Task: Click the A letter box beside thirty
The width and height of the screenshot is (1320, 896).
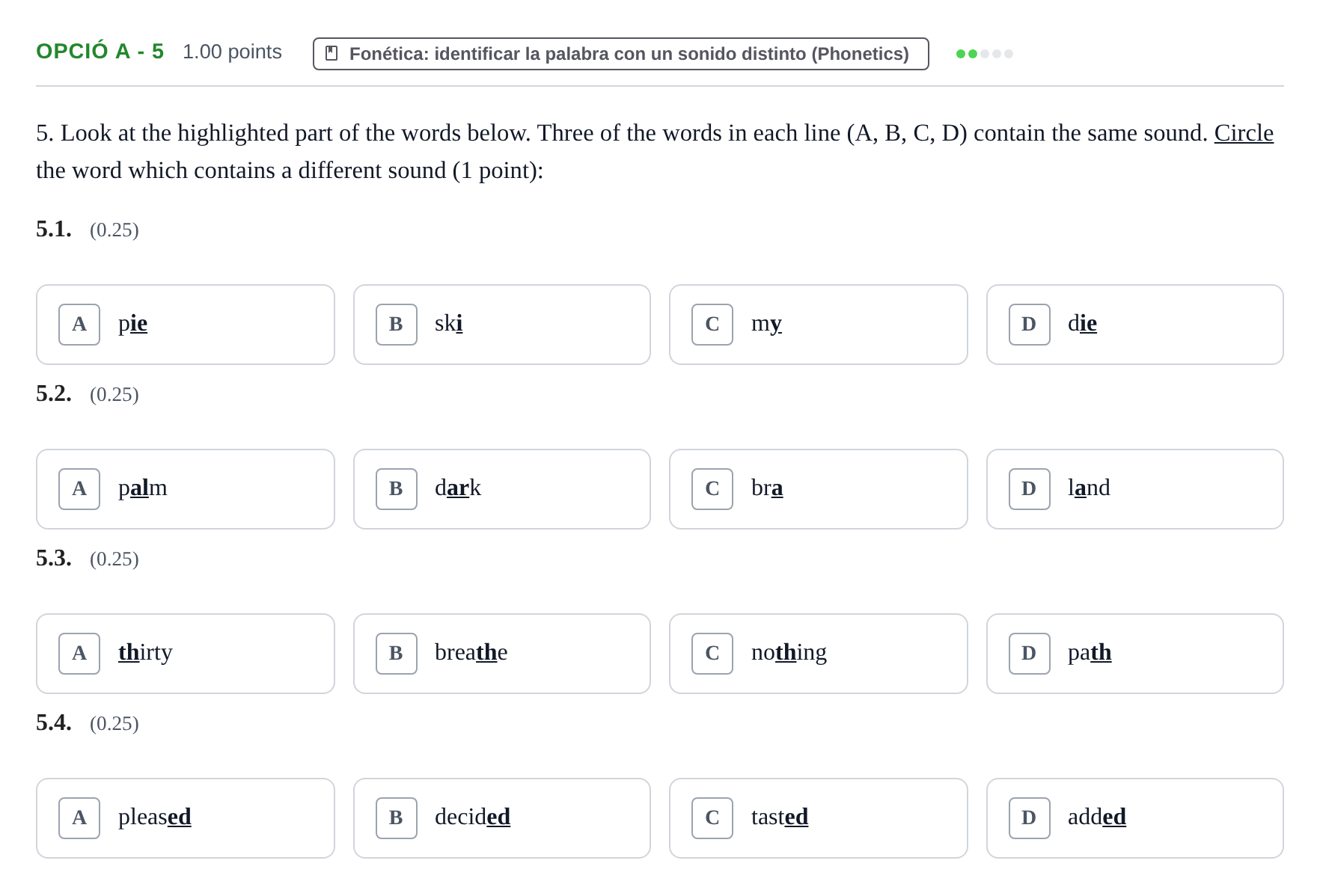Action: (79, 654)
